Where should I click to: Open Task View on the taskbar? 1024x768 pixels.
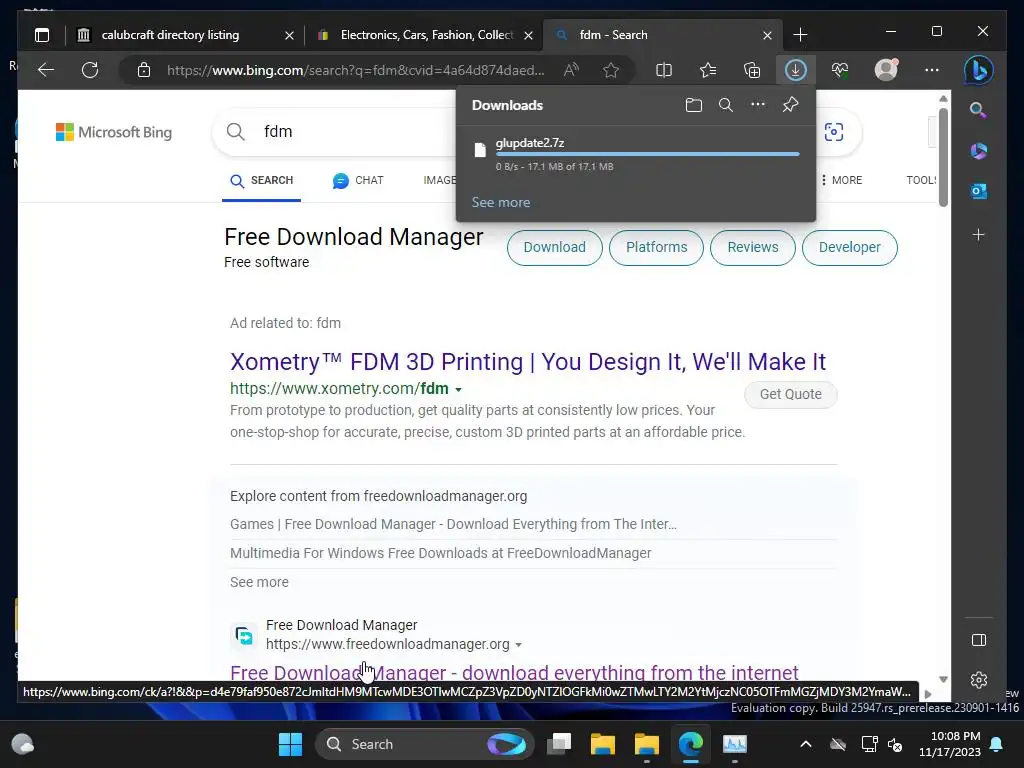(x=559, y=744)
